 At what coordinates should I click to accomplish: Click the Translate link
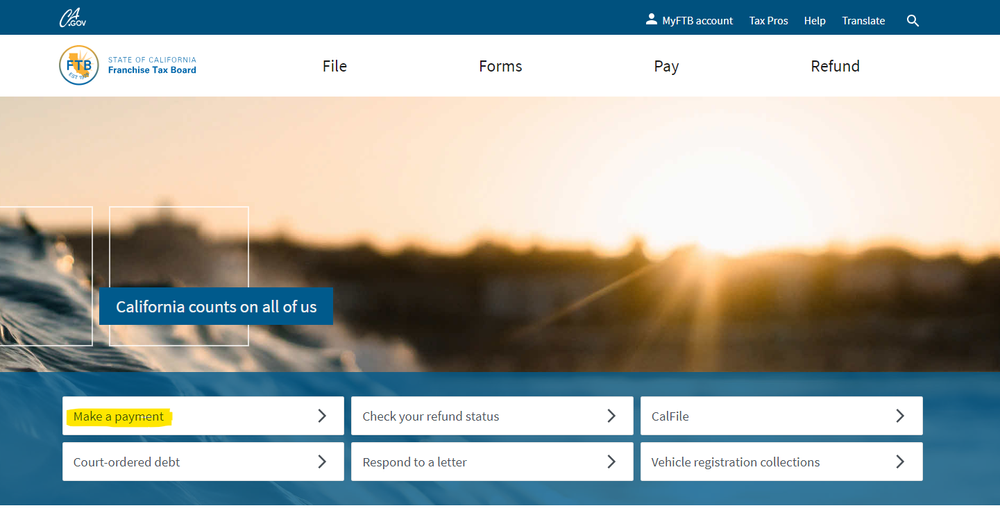pyautogui.click(x=863, y=21)
